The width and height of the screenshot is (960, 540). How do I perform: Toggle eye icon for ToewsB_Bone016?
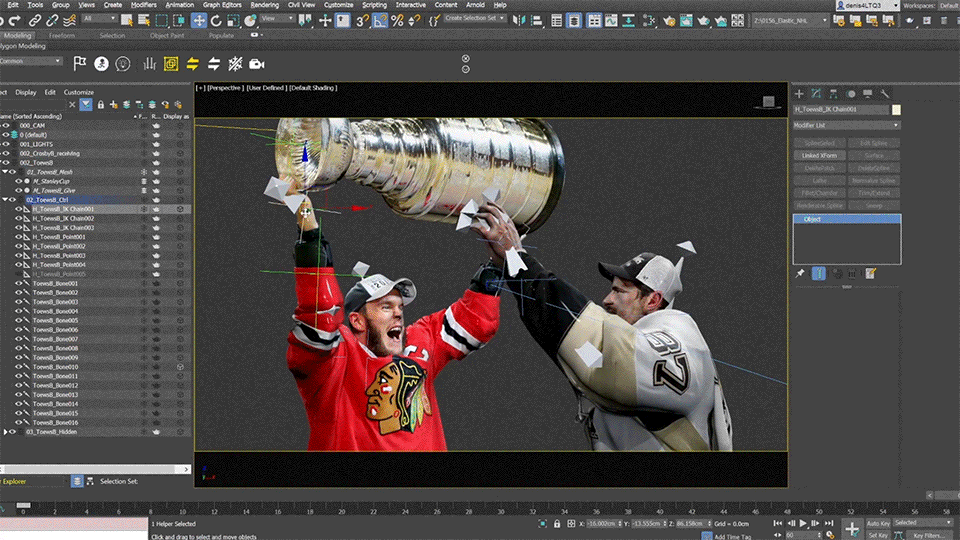(18, 422)
